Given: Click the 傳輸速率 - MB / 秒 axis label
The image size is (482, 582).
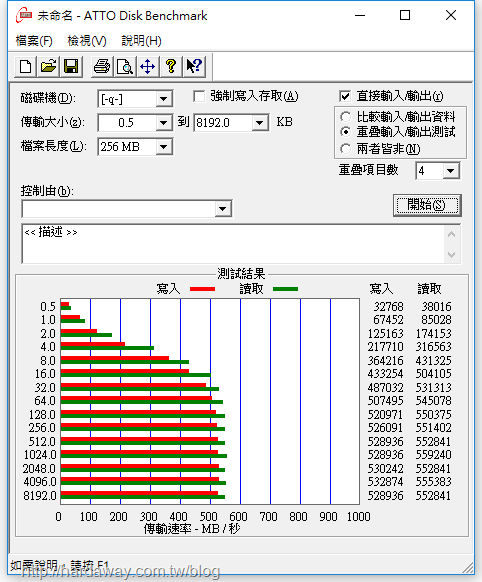Looking at the screenshot, I should [x=192, y=529].
